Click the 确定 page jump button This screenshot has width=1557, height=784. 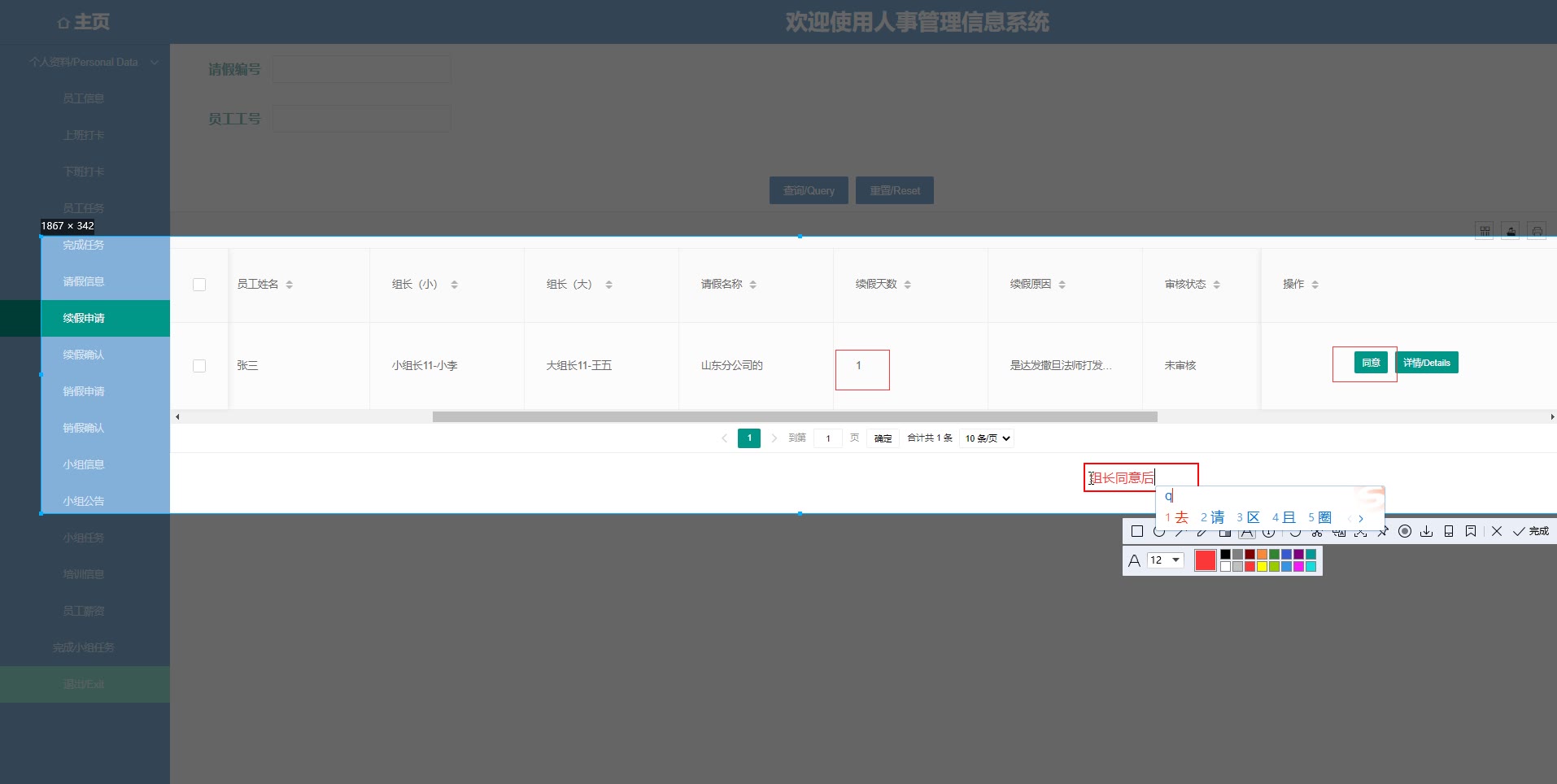883,438
